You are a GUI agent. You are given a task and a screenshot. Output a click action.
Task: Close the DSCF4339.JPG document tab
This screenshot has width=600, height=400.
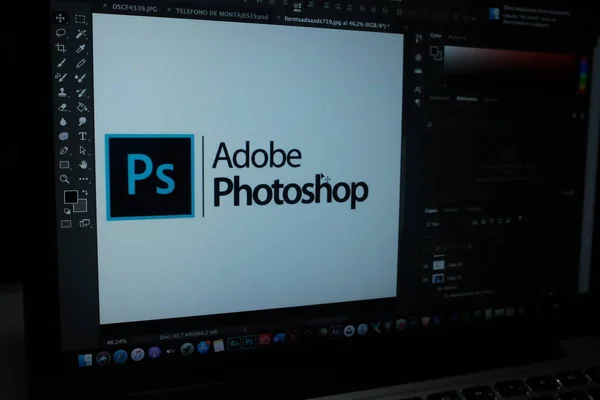(104, 5)
